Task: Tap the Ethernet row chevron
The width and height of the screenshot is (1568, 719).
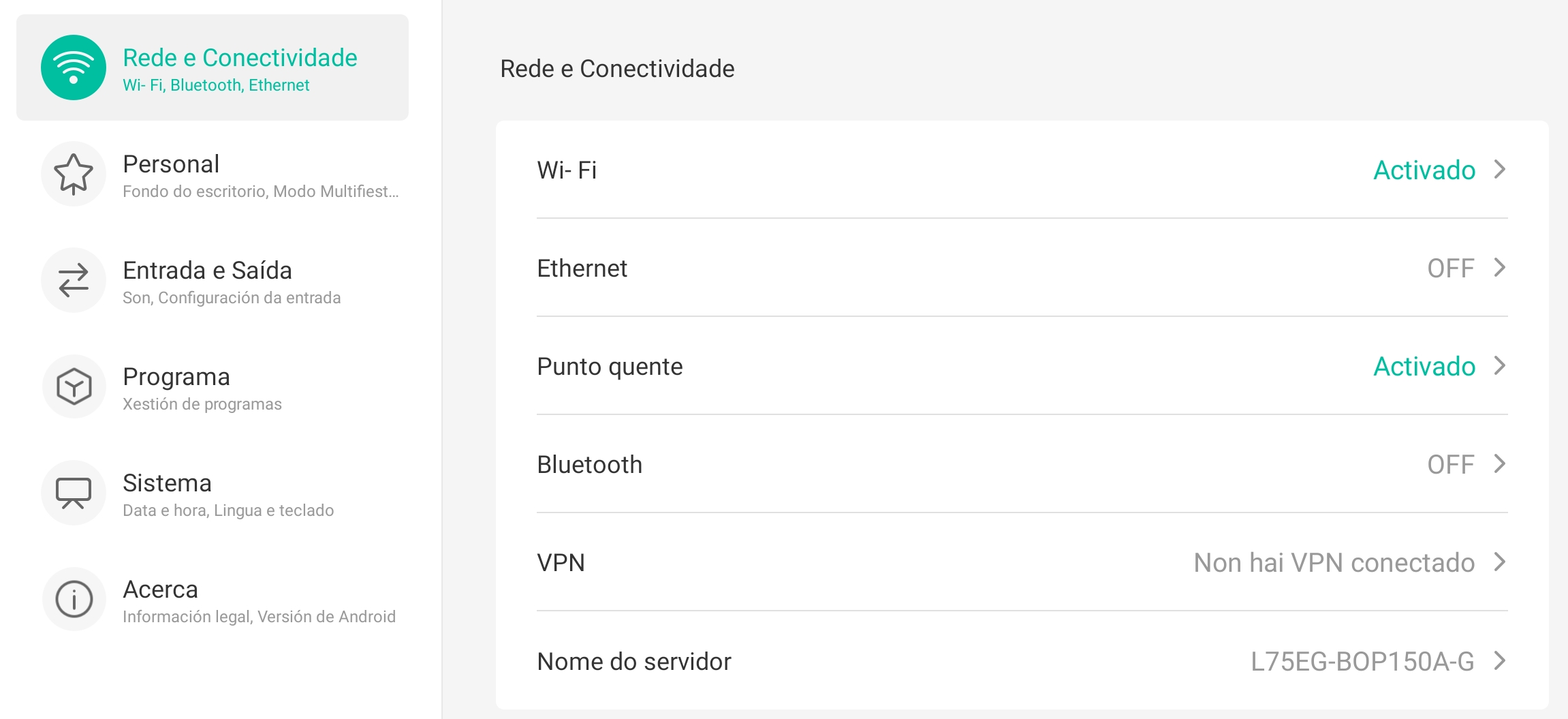Action: (x=1499, y=268)
